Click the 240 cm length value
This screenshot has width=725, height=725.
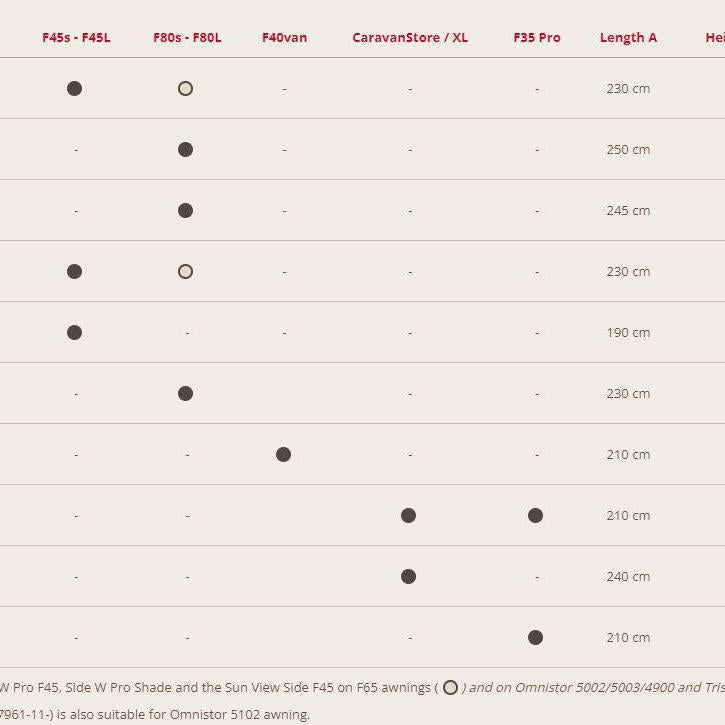(x=628, y=576)
